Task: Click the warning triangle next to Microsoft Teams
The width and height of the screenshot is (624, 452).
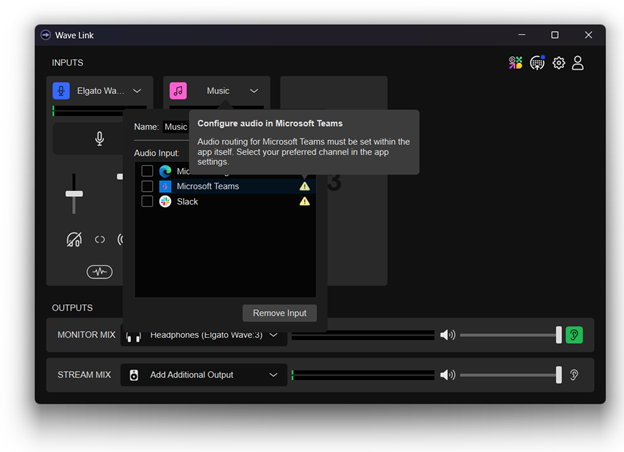Action: 304,186
